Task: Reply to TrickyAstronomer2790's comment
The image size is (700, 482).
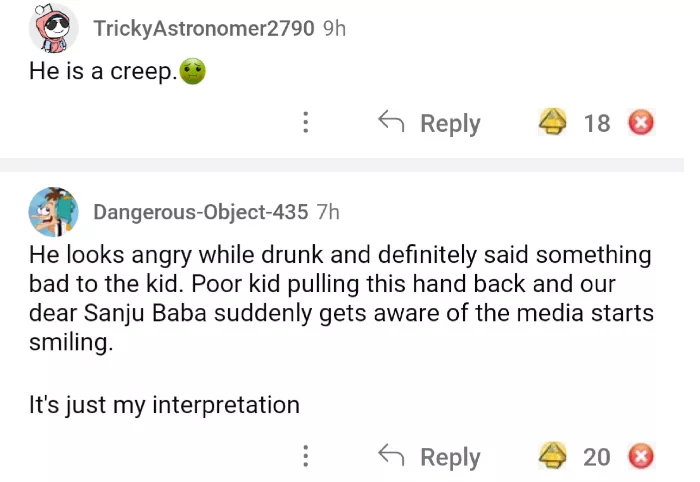Action: 430,123
